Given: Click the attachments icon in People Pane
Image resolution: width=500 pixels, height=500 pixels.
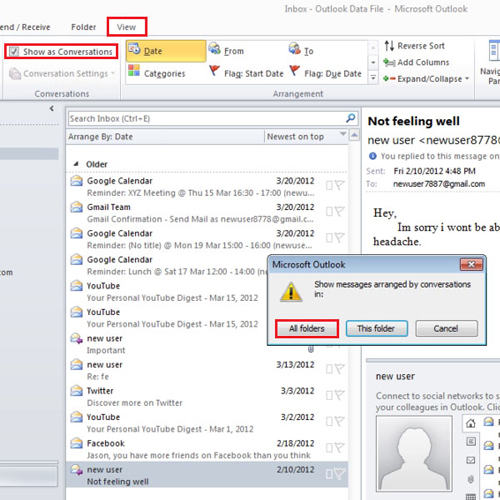Looking at the screenshot, I should 471,479.
